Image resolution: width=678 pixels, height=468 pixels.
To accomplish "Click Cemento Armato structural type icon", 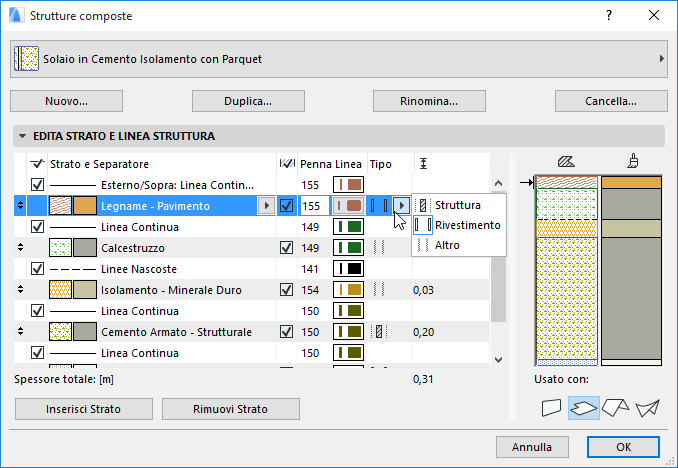I will tap(379, 332).
